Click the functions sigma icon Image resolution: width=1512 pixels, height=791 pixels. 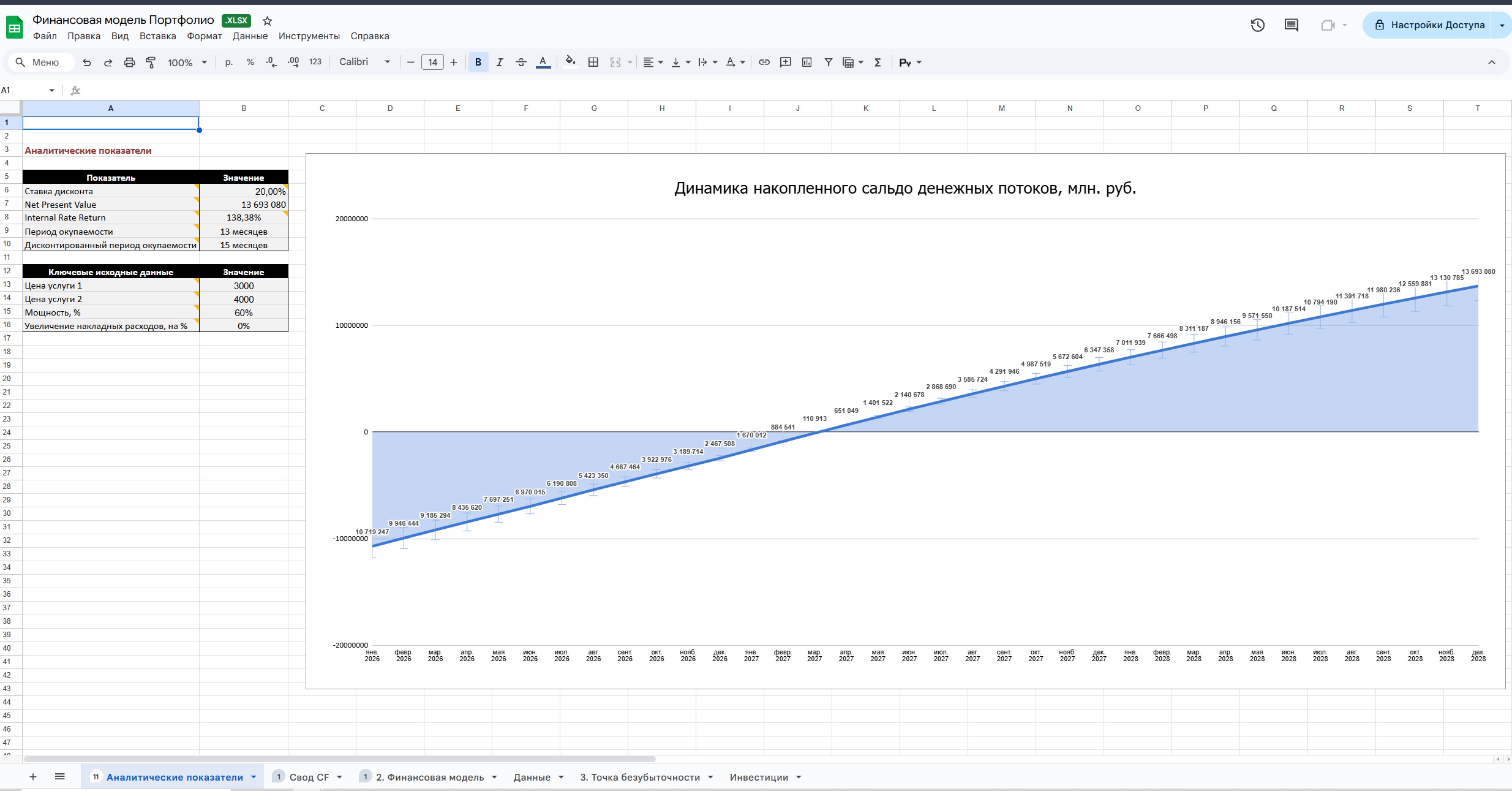pos(878,62)
